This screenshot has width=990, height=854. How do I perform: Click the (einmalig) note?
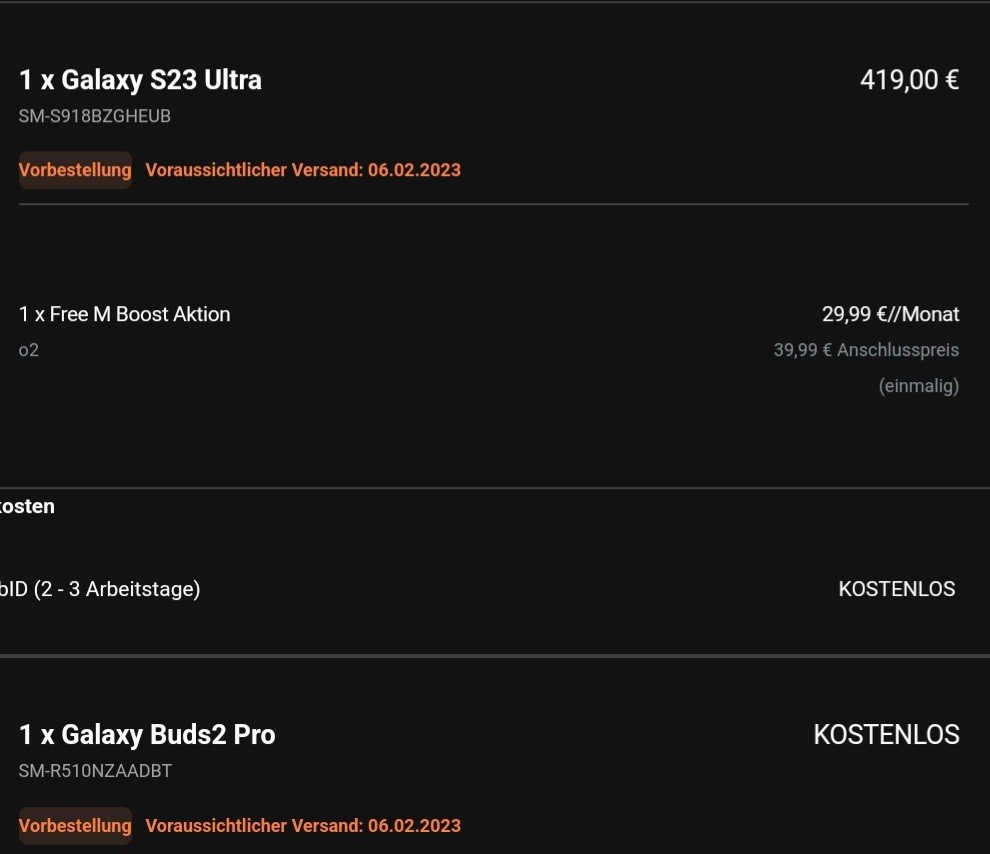(x=918, y=386)
